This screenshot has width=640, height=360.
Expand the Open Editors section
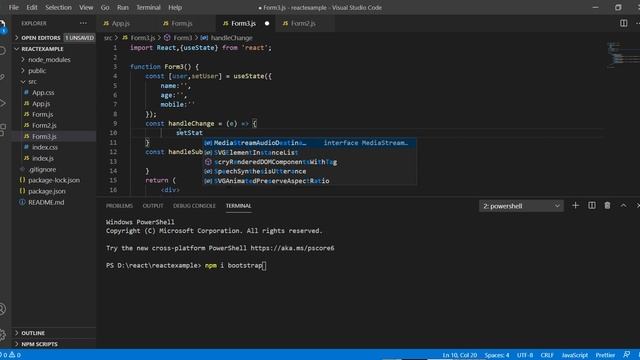(x=54, y=38)
